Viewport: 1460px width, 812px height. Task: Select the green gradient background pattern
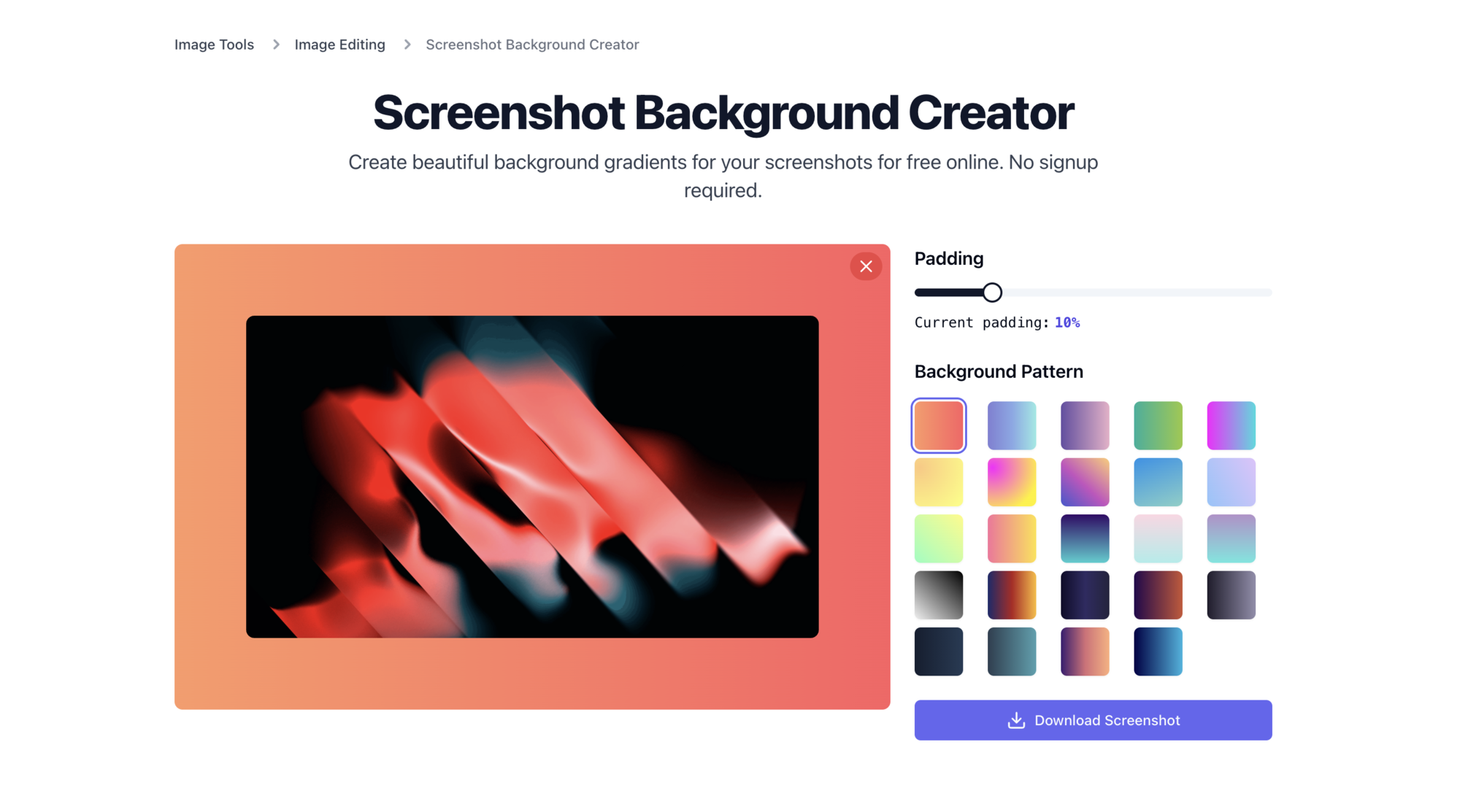1159,423
